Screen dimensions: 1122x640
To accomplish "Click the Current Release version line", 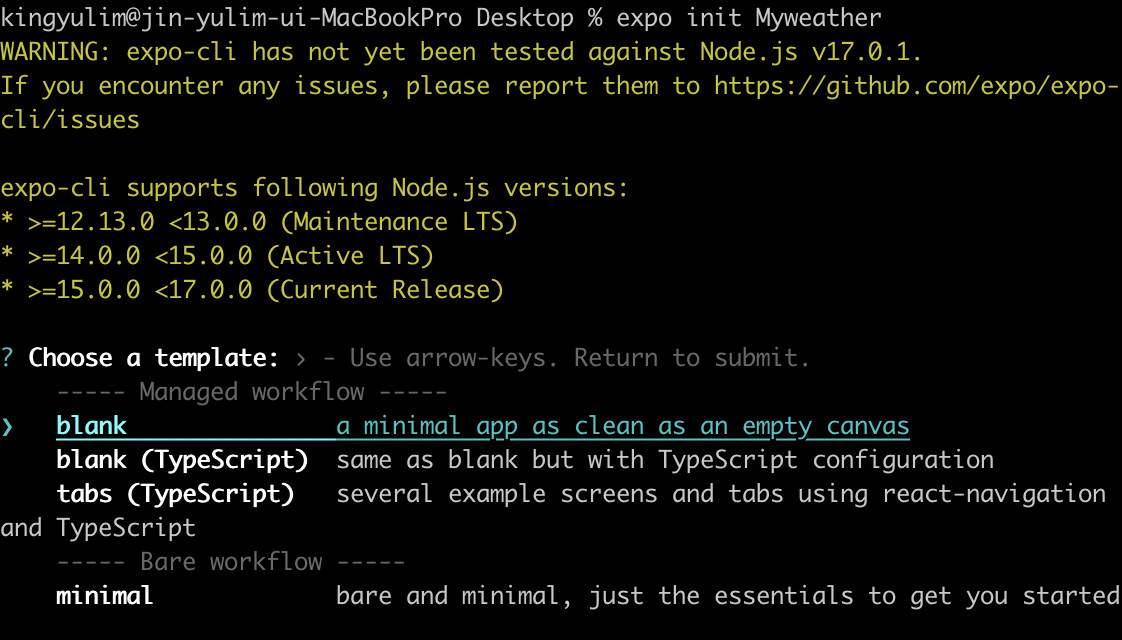I will (x=250, y=289).
